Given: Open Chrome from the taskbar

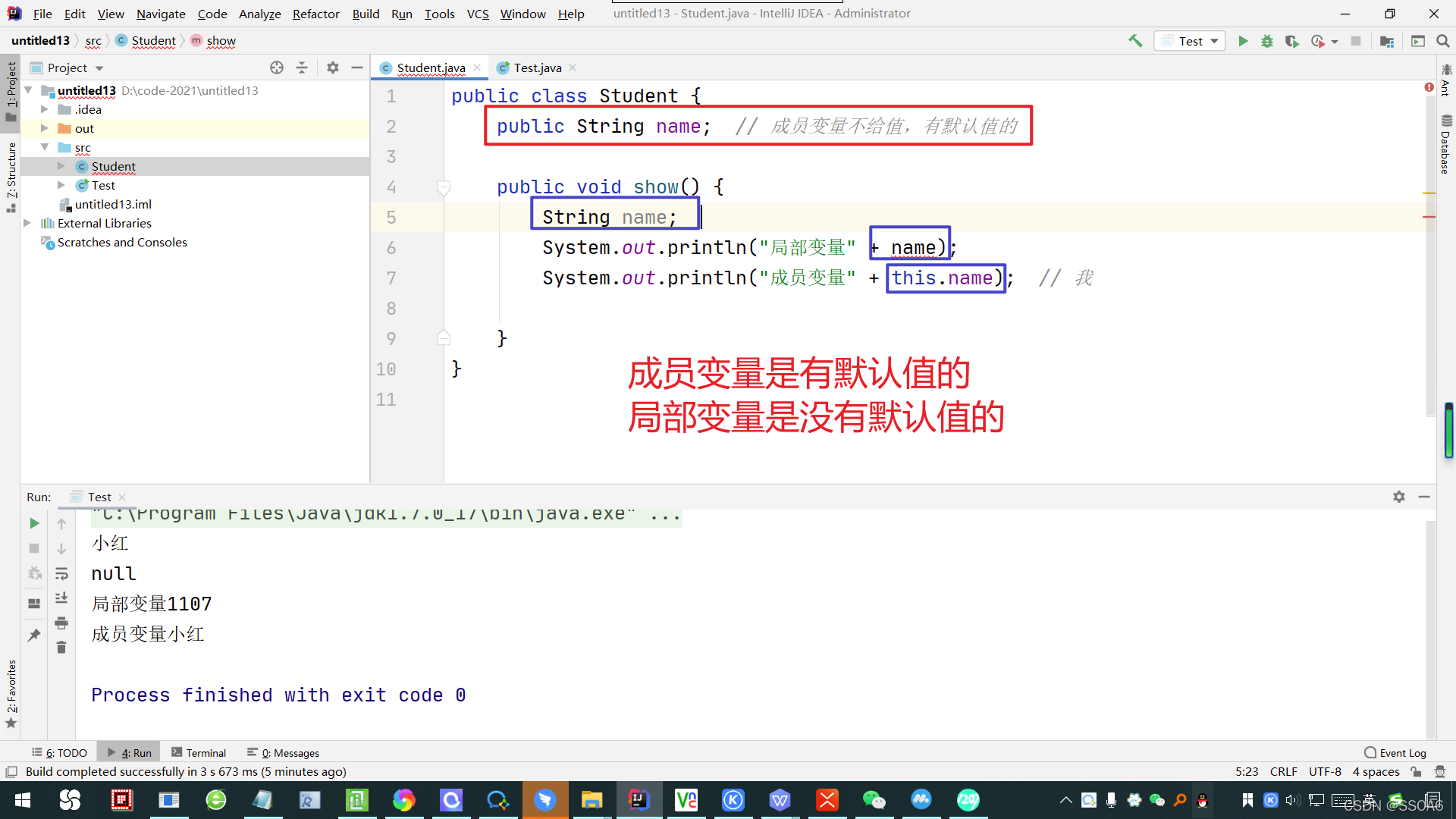Looking at the screenshot, I should 404,800.
